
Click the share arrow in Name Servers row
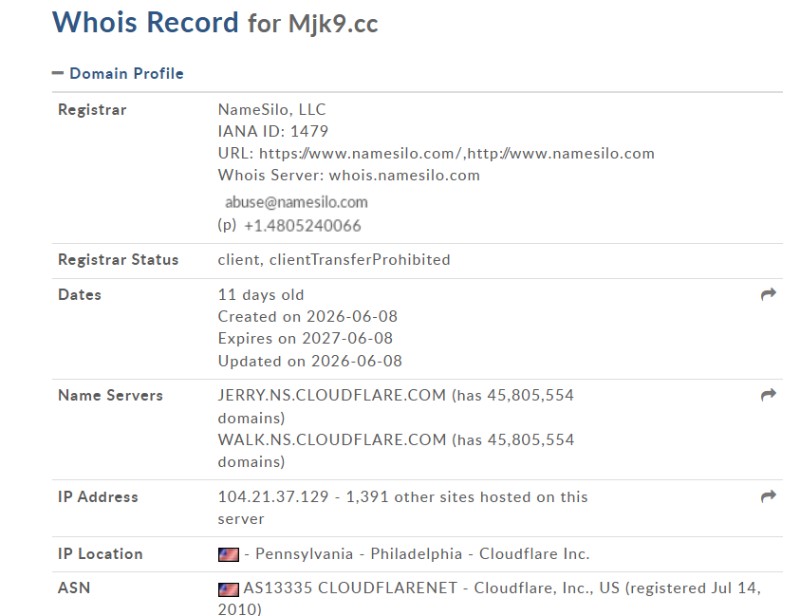(768, 395)
